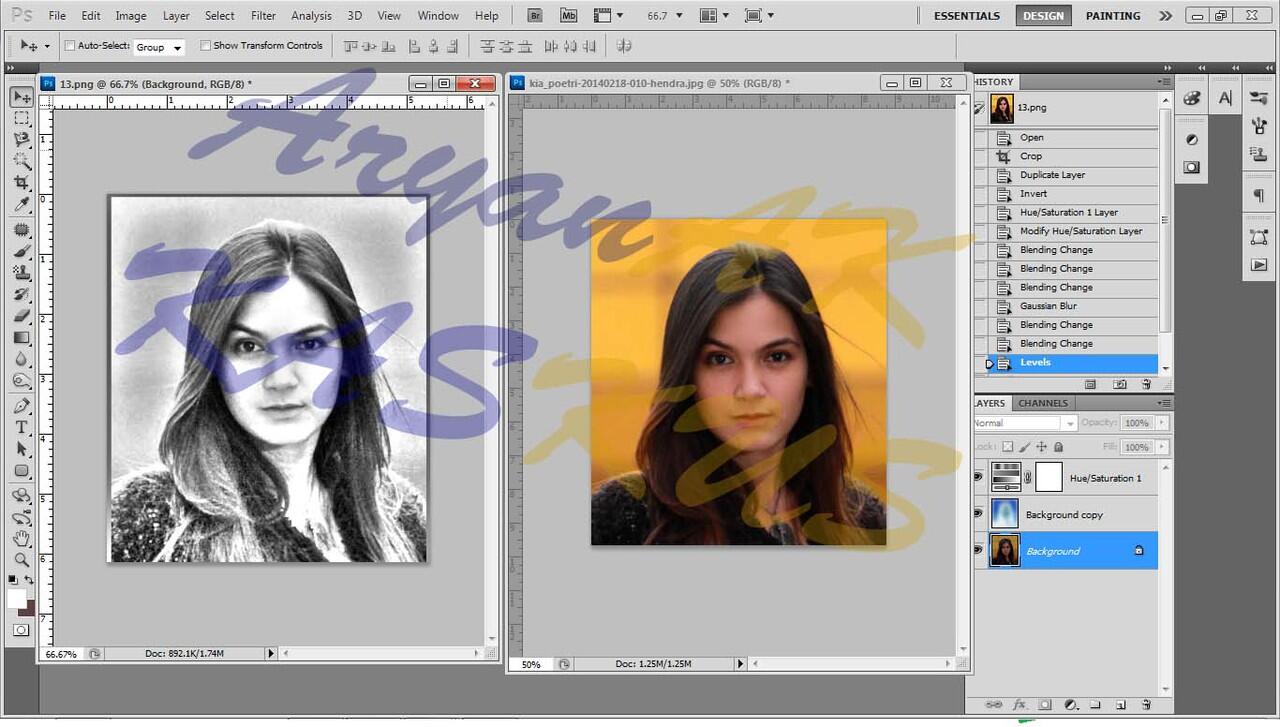
Task: Switch to the Painting workspace
Action: 1113,16
